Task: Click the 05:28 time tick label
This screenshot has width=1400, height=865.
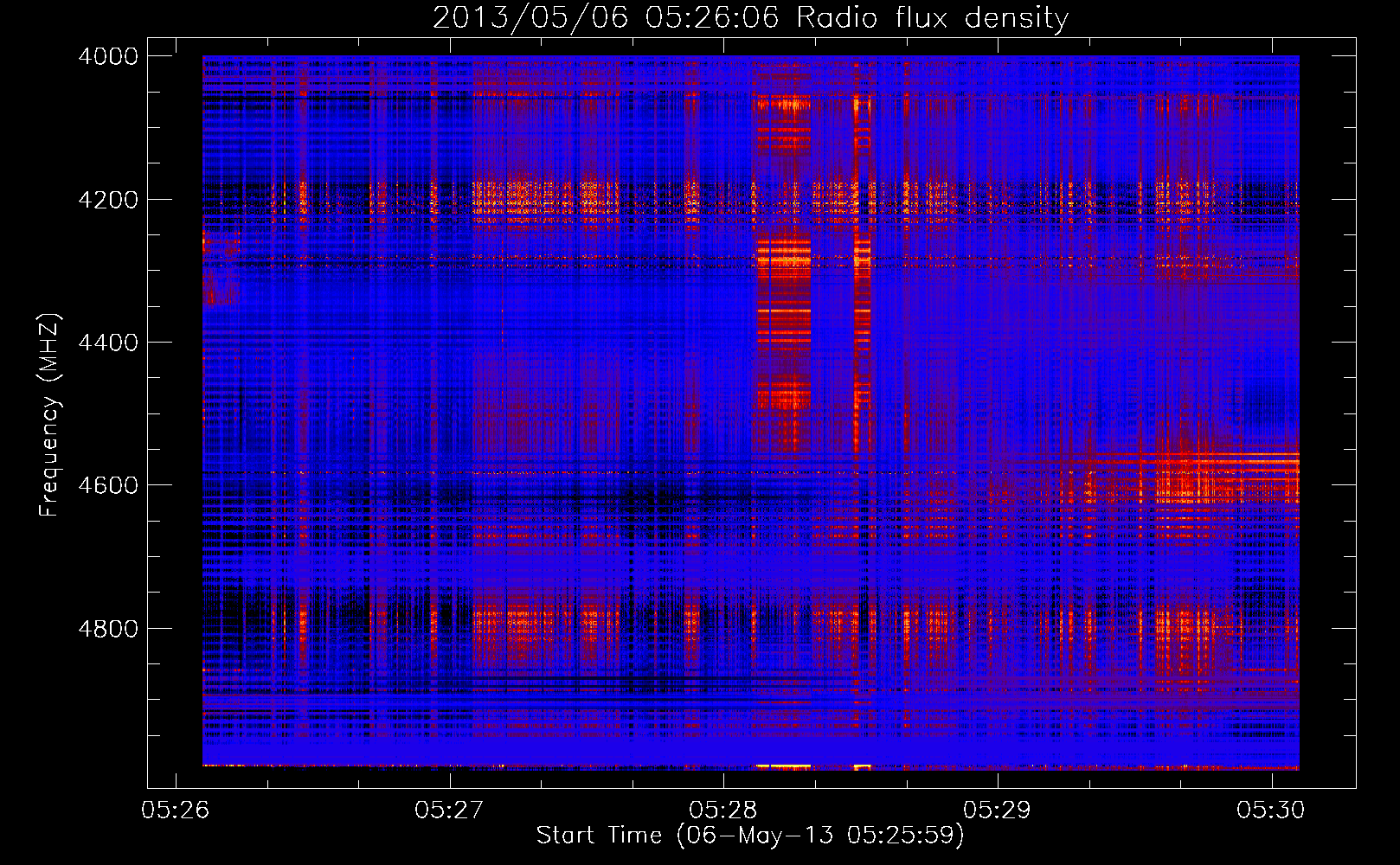Action: click(x=723, y=810)
